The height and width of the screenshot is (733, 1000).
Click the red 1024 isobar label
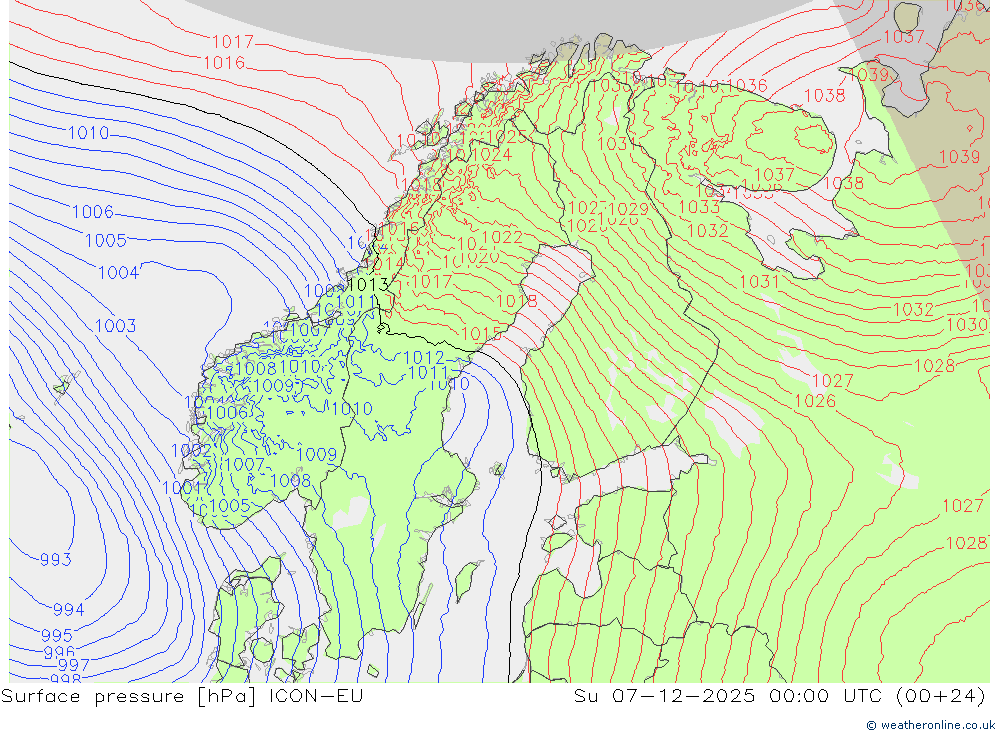coord(492,154)
